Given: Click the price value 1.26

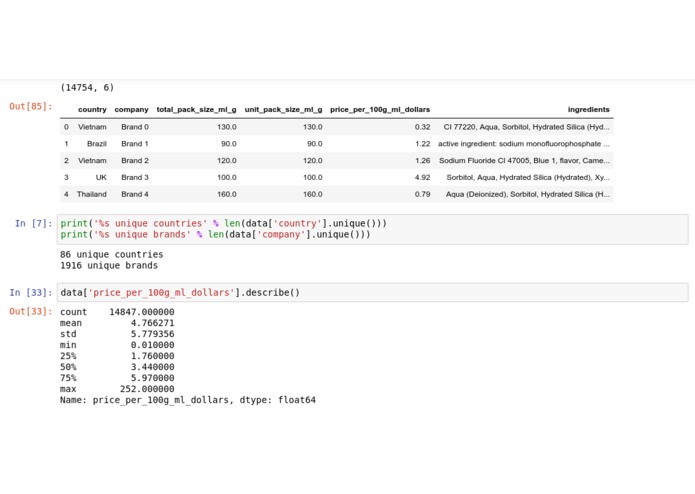Looking at the screenshot, I should (x=422, y=160).
